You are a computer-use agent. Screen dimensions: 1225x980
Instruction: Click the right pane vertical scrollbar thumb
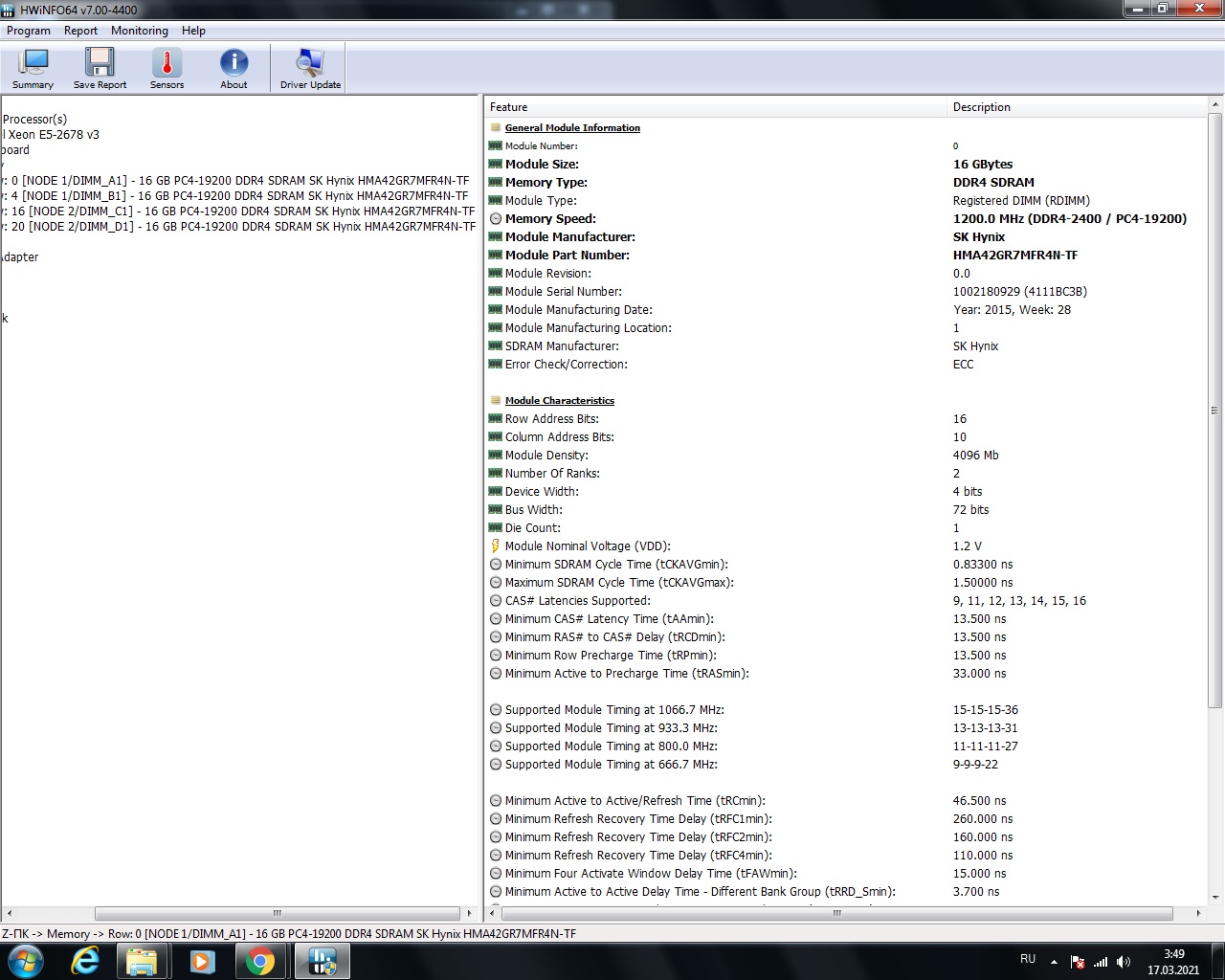coord(1215,411)
